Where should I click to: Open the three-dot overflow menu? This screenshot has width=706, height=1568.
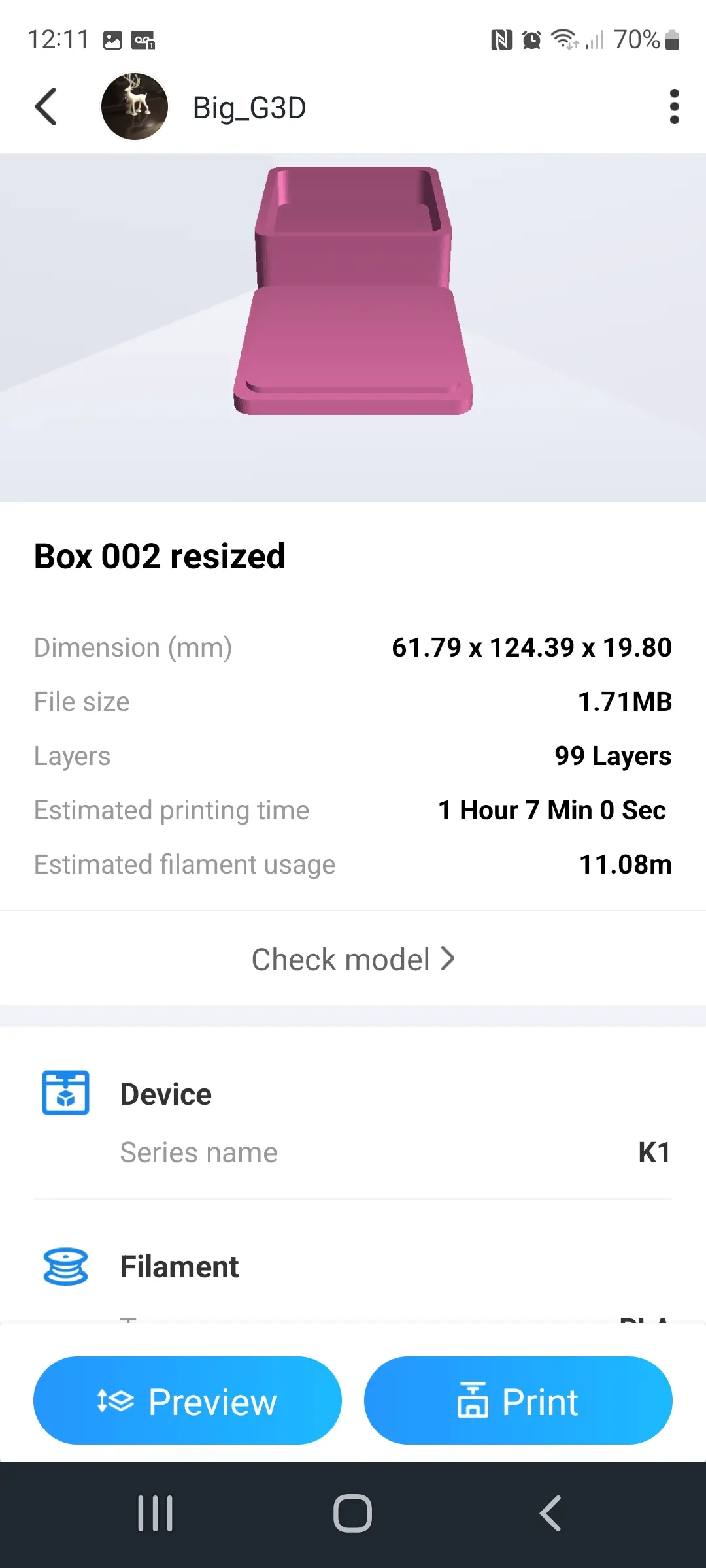(674, 106)
